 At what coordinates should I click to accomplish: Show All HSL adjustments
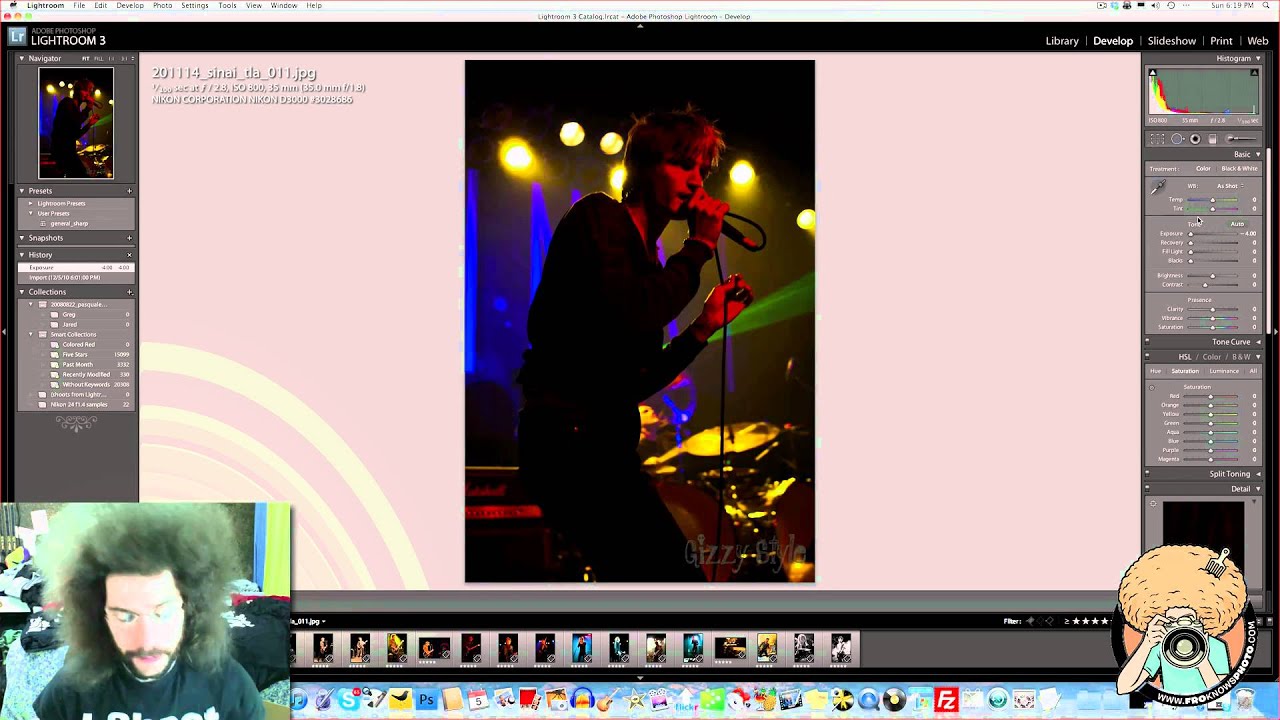[1253, 371]
